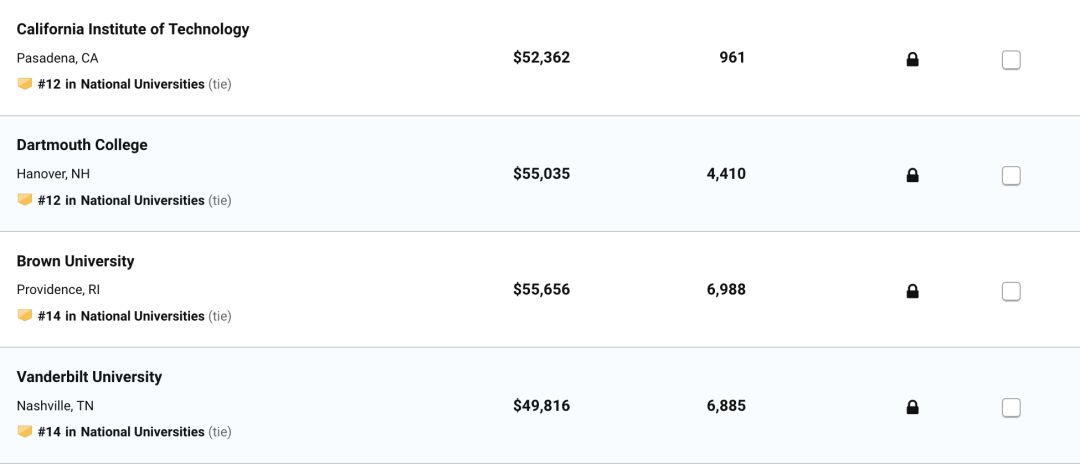The image size is (1080, 464).
Task: Click the $55,035 tuition value for Dartmouth
Action: click(541, 173)
